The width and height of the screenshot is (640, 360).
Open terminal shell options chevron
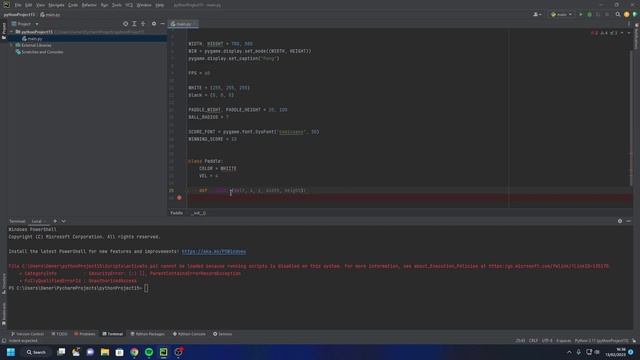pyautogui.click(x=64, y=221)
